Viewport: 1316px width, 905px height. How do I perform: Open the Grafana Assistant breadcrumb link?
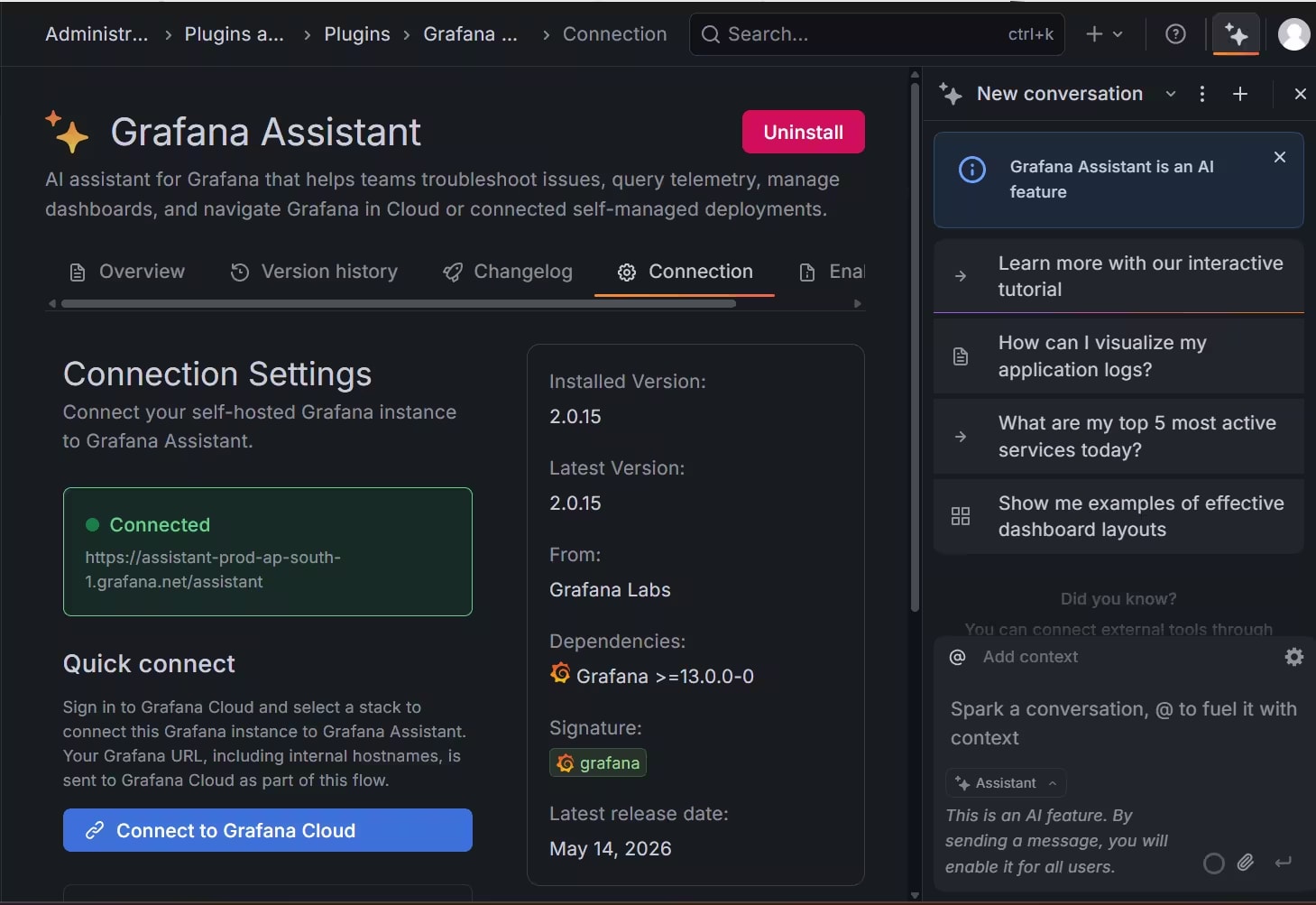[x=471, y=34]
